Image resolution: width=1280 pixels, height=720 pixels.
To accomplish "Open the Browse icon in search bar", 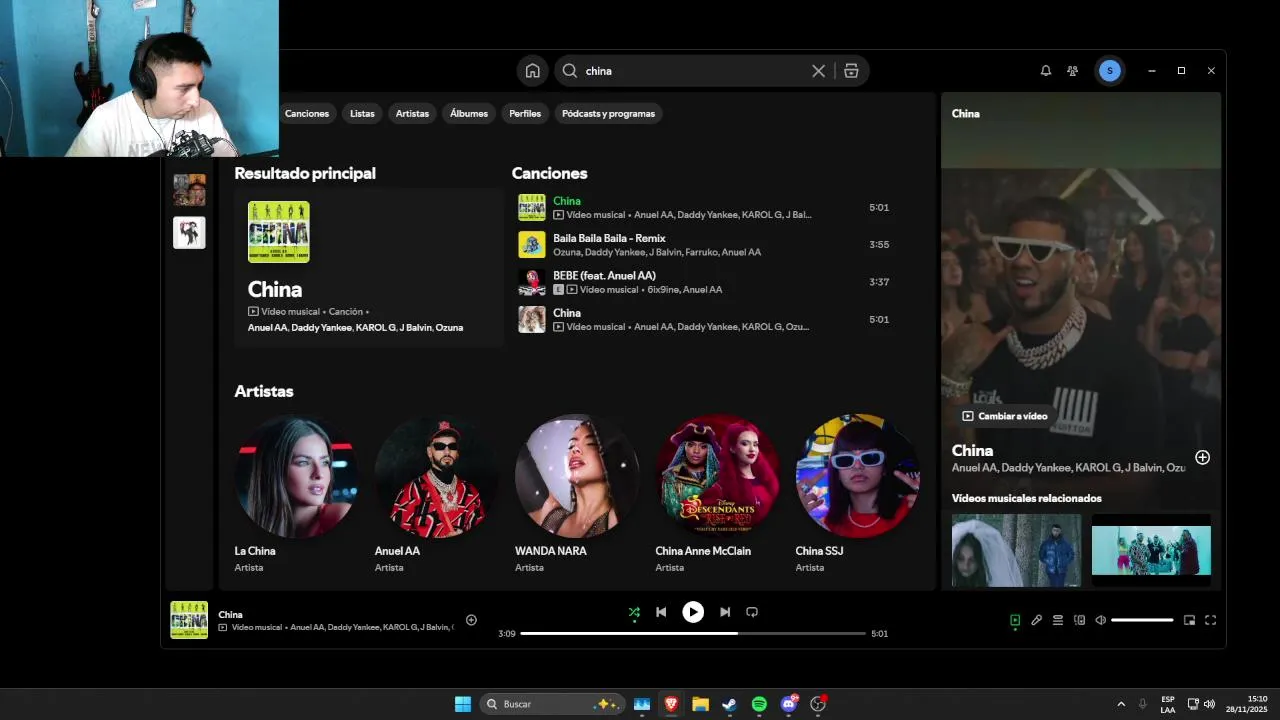I will (851, 71).
